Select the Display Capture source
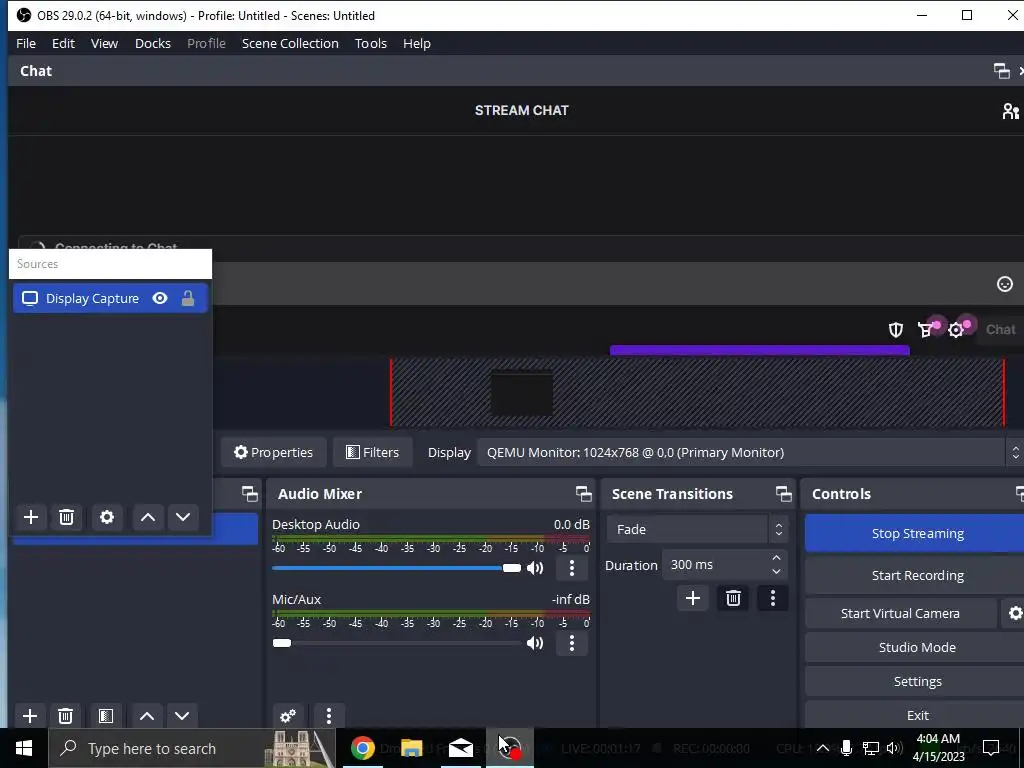Image resolution: width=1024 pixels, height=768 pixels. coord(110,298)
